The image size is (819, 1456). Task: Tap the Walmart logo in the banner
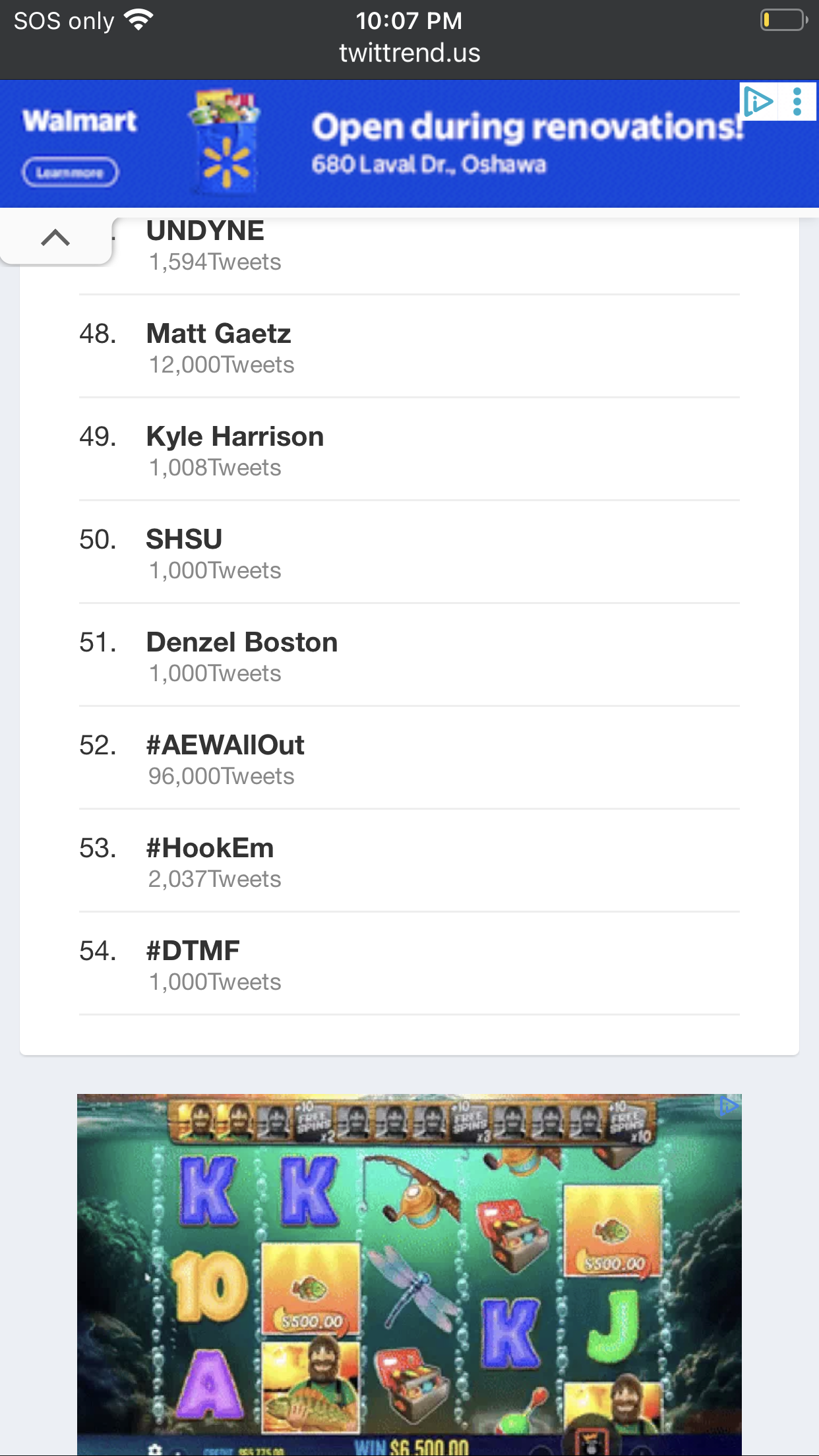(x=80, y=121)
